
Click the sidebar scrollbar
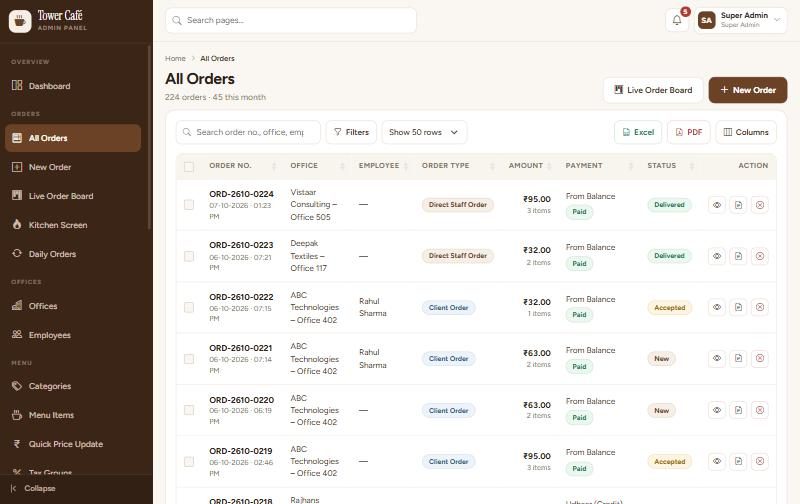coord(149,138)
